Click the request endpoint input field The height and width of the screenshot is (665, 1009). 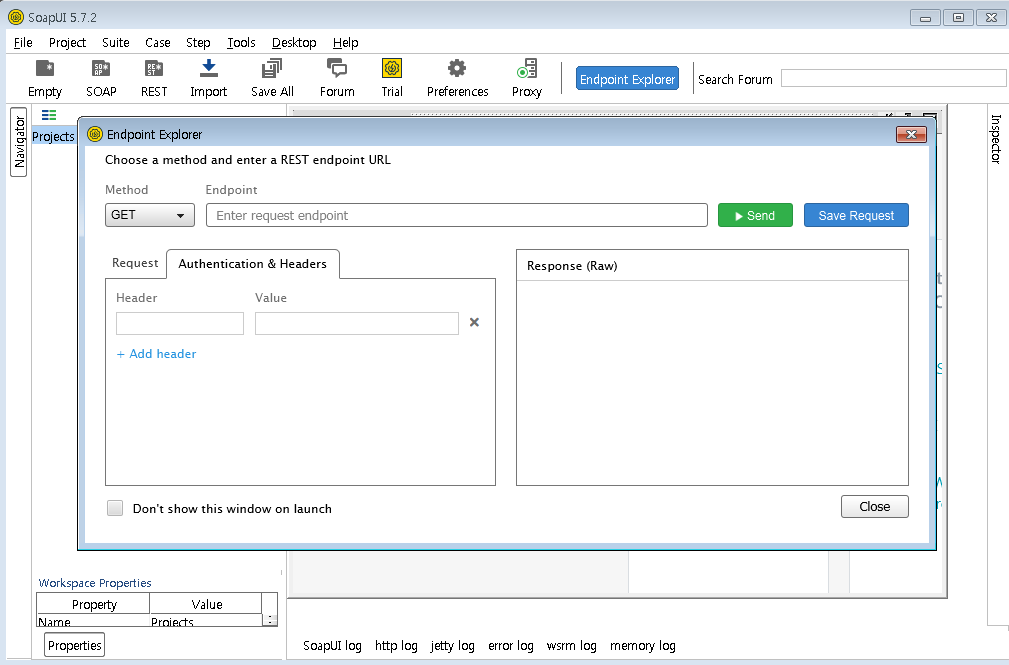point(456,215)
